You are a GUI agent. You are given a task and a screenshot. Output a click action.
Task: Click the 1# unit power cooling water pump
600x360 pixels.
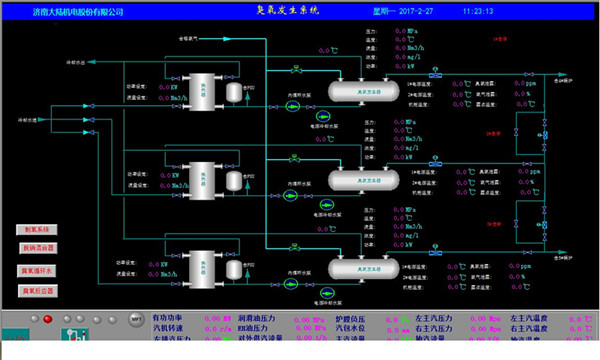[x=323, y=116]
